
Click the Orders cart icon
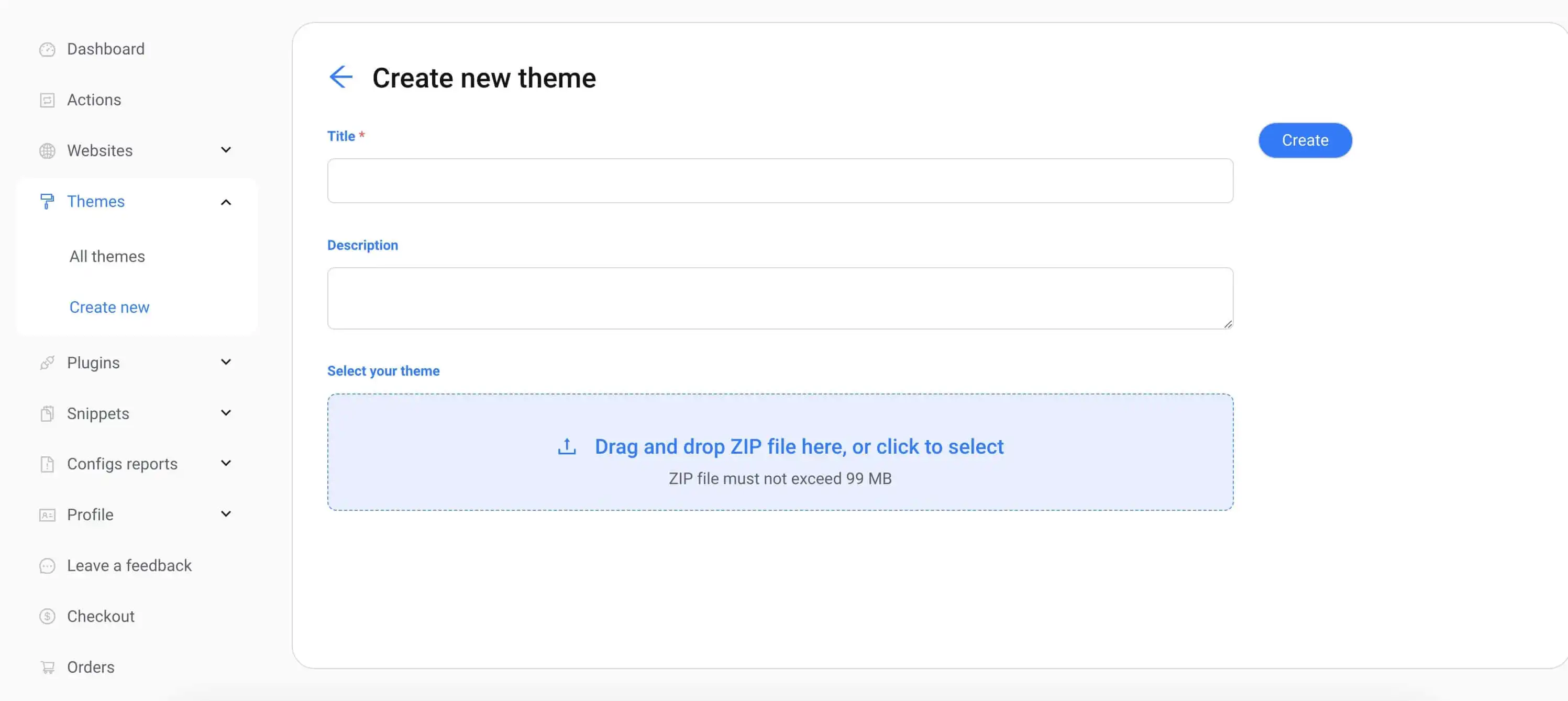[48, 667]
